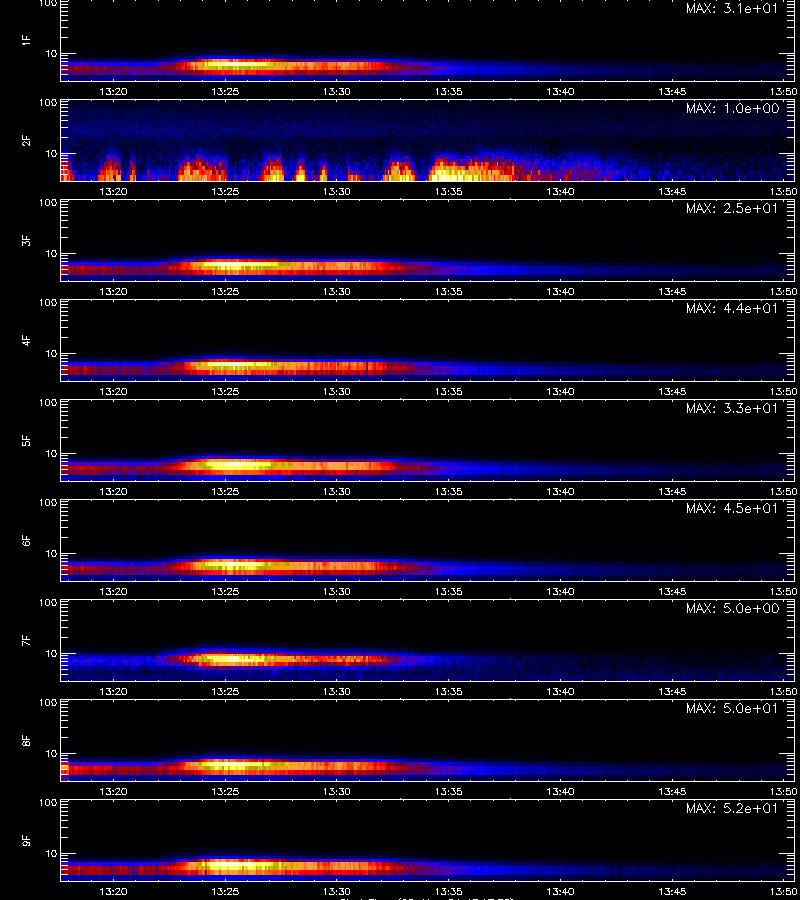Click the 13:30 time tick below panel 2F
800x900 pixels.
(x=336, y=191)
